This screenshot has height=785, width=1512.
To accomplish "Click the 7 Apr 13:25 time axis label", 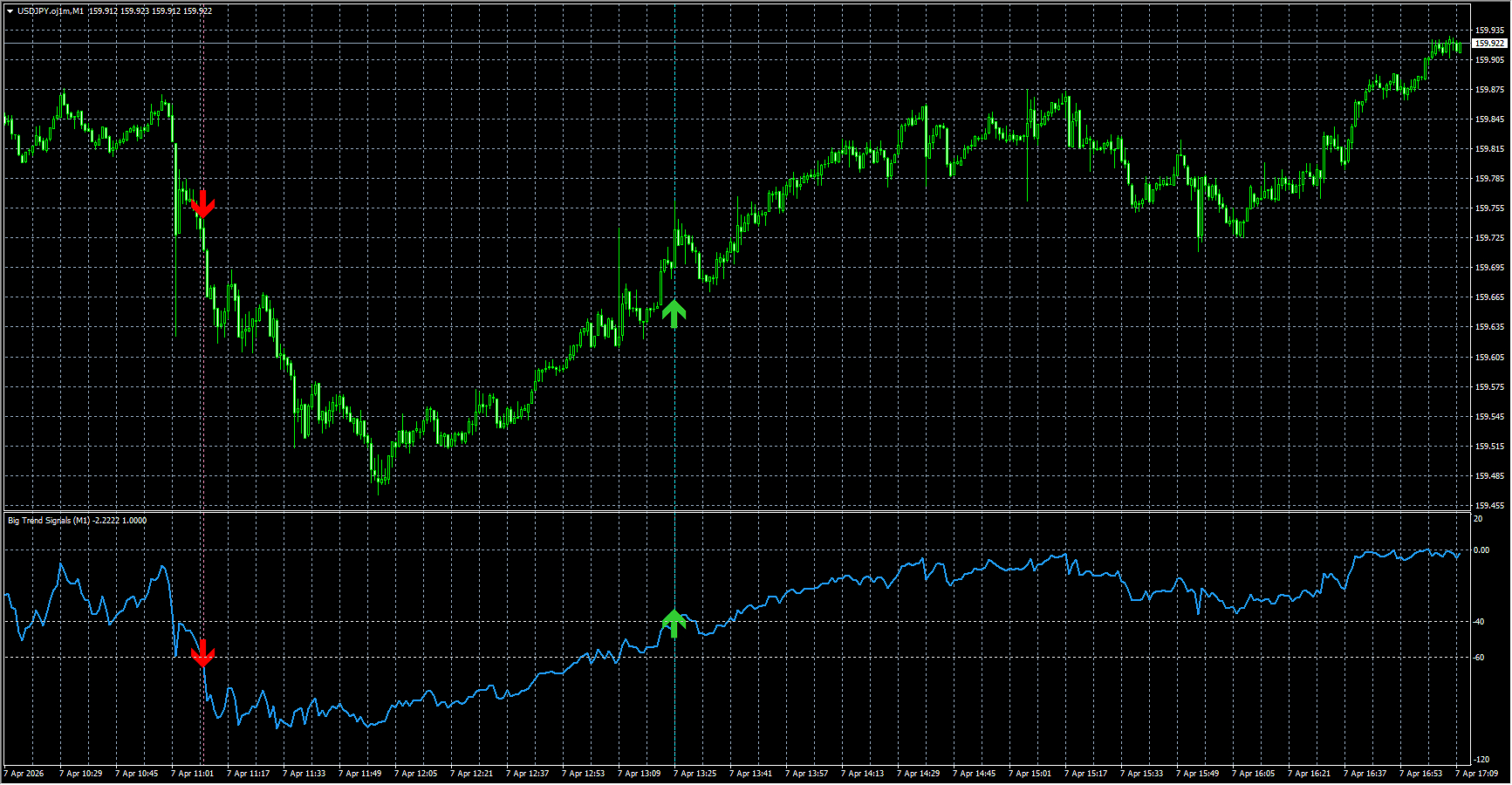I will [695, 774].
